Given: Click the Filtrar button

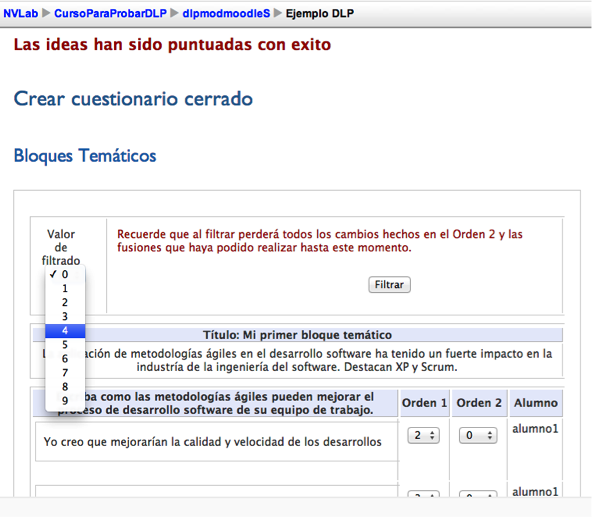Looking at the screenshot, I should click(x=389, y=284).
